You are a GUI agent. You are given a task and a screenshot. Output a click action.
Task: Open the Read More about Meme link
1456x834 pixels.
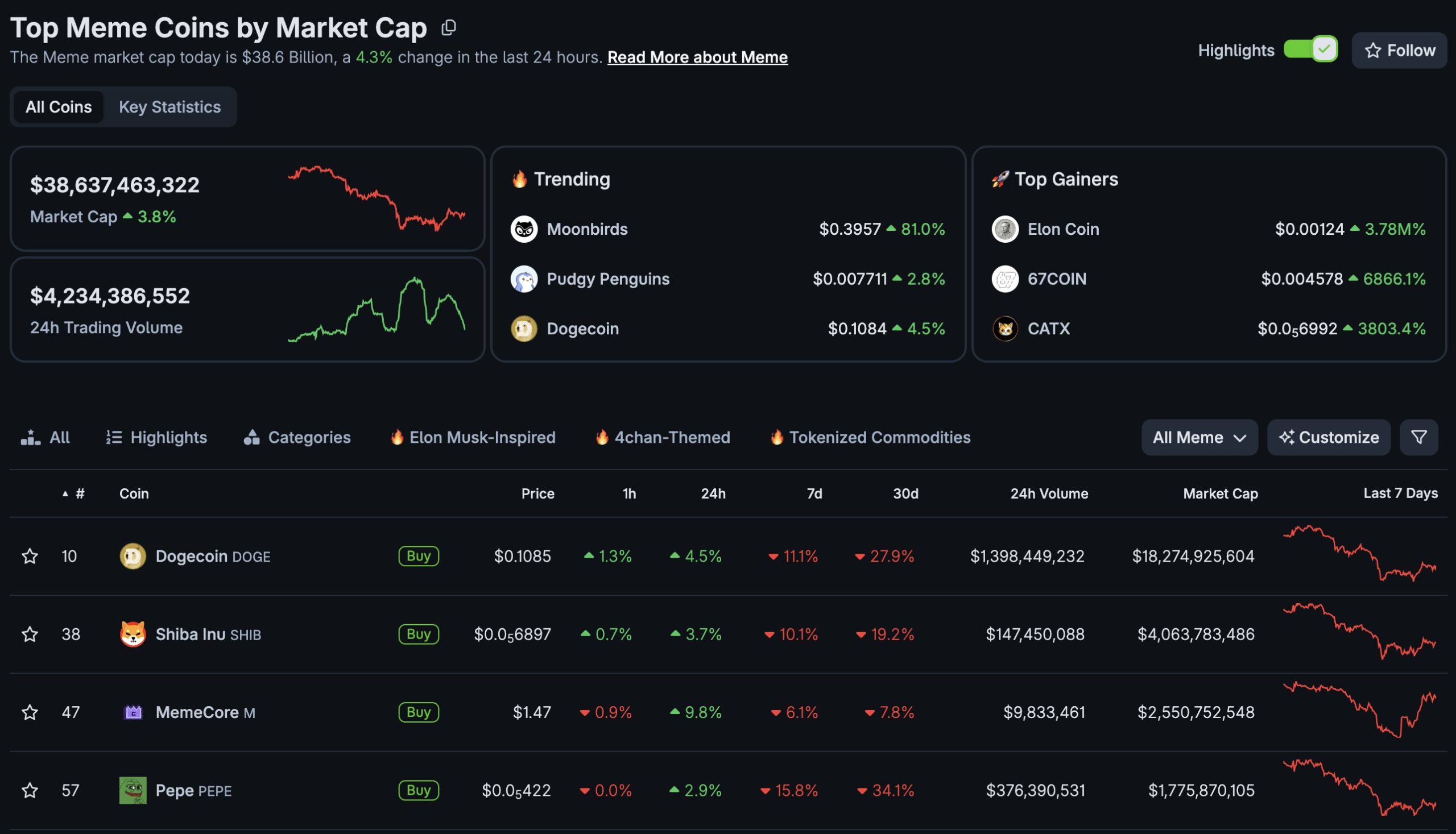coord(697,57)
